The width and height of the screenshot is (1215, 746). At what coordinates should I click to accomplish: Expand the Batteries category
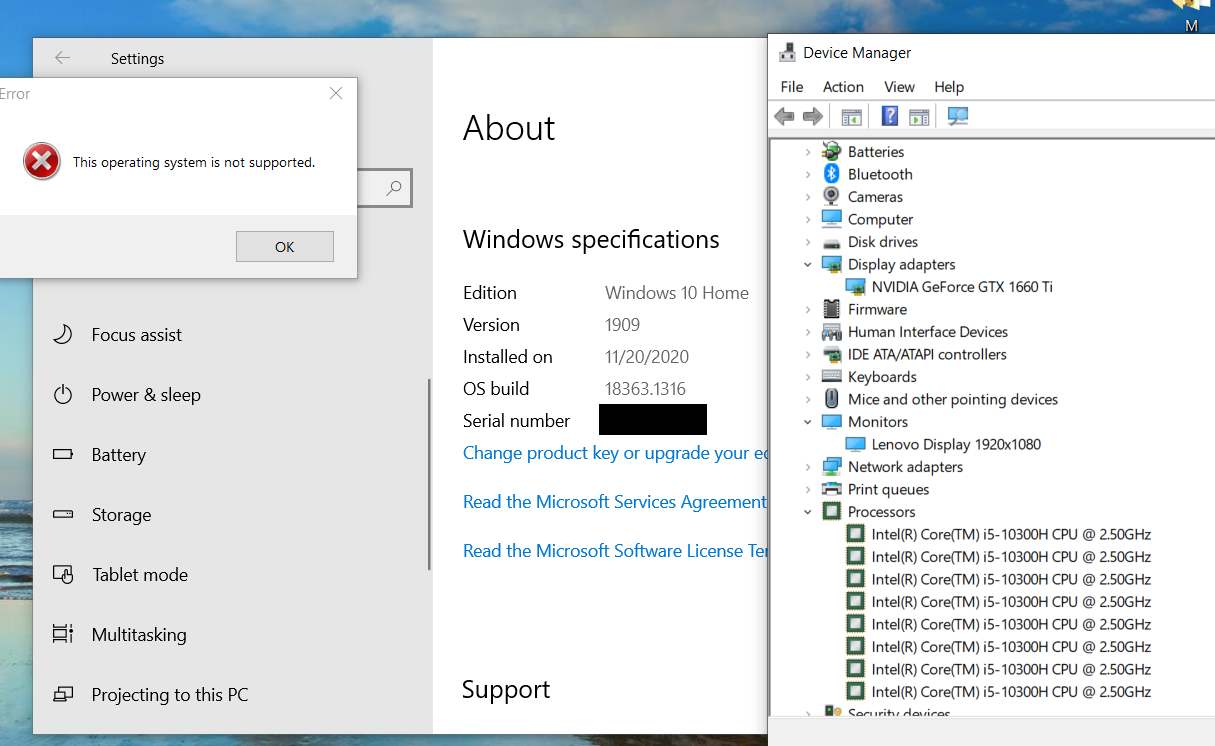[808, 152]
